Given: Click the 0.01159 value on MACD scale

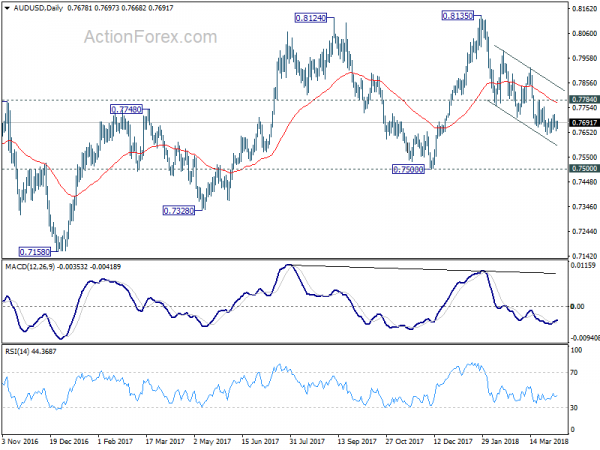Looking at the screenshot, I should tap(583, 265).
